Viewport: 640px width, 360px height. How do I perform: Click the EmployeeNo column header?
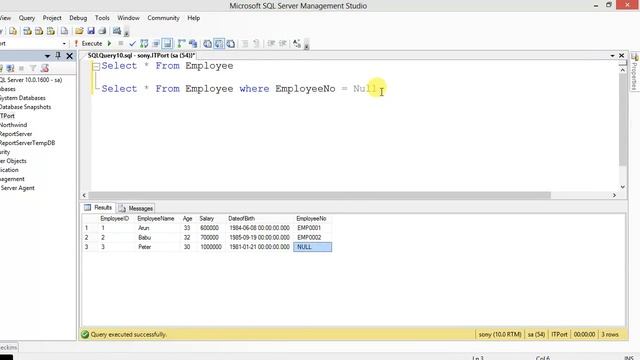tap(312, 219)
